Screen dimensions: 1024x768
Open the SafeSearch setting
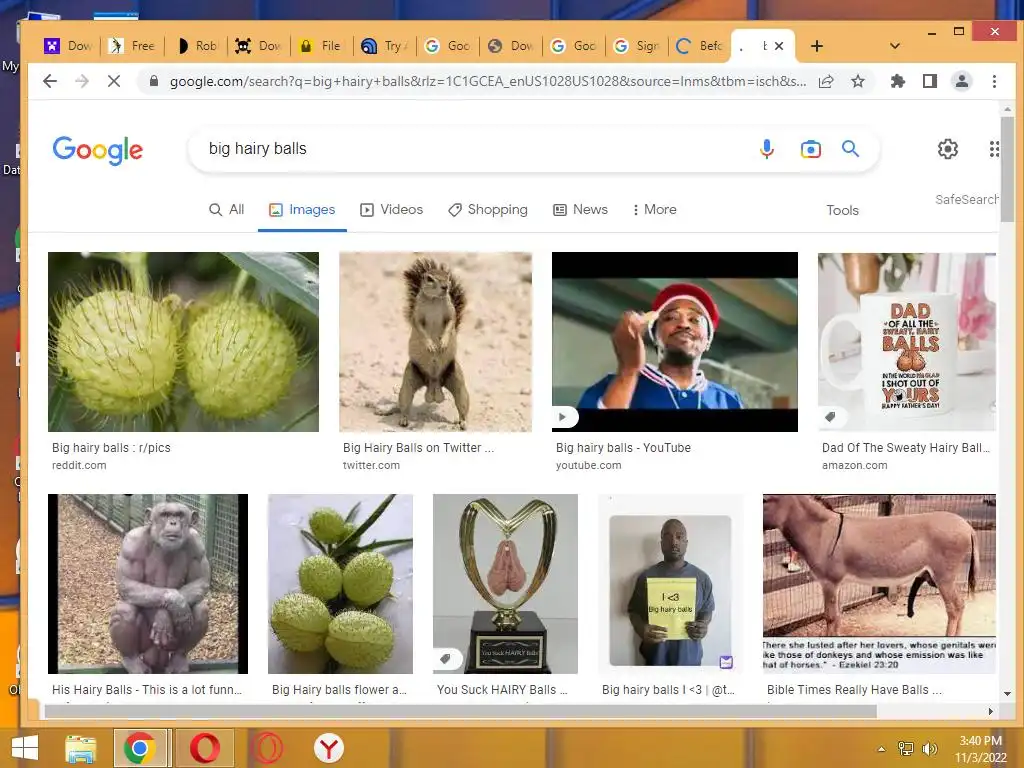(x=967, y=199)
